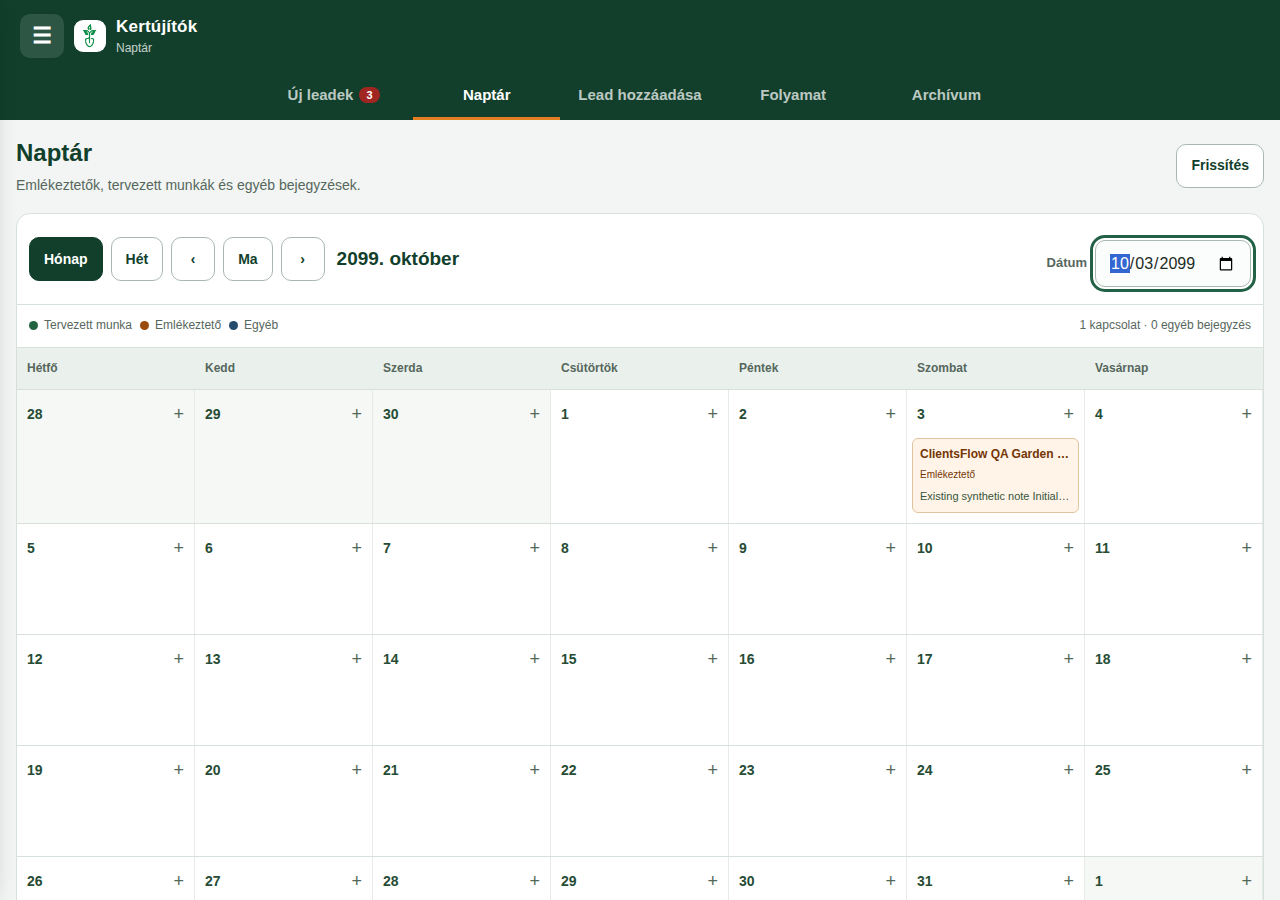1280x900 pixels.
Task: Add entry on September 29
Action: (357, 413)
